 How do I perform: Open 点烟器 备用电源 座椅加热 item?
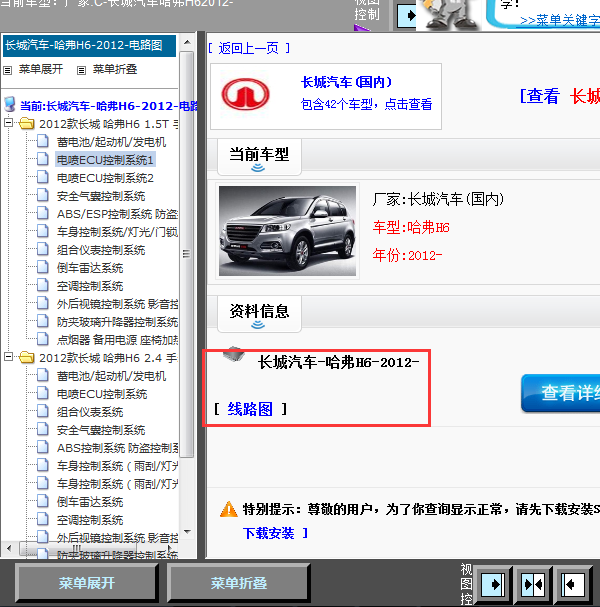coord(117,340)
